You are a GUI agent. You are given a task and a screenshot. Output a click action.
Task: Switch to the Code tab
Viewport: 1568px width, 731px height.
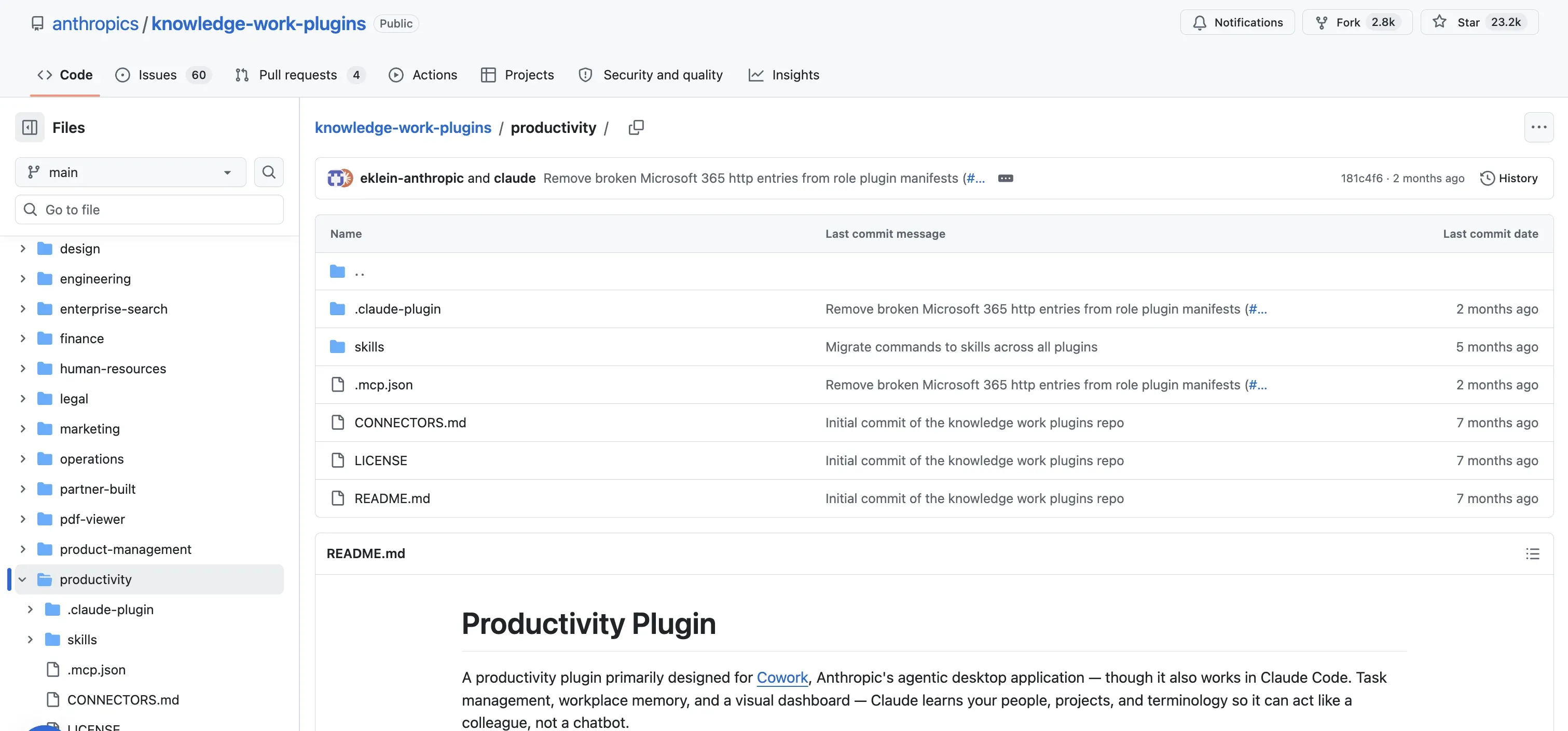64,75
